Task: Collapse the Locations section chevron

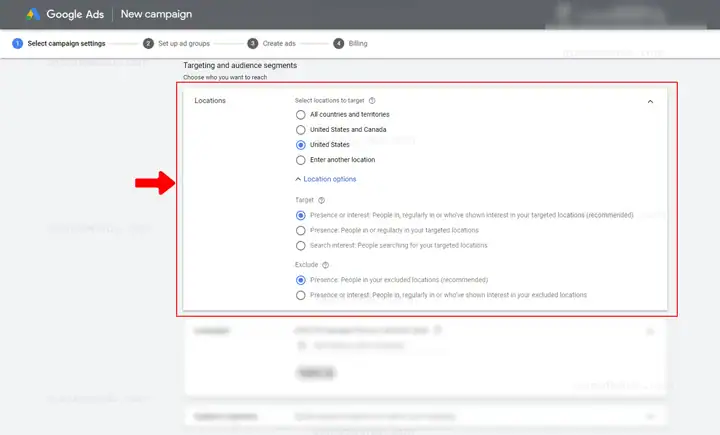Action: pyautogui.click(x=650, y=102)
